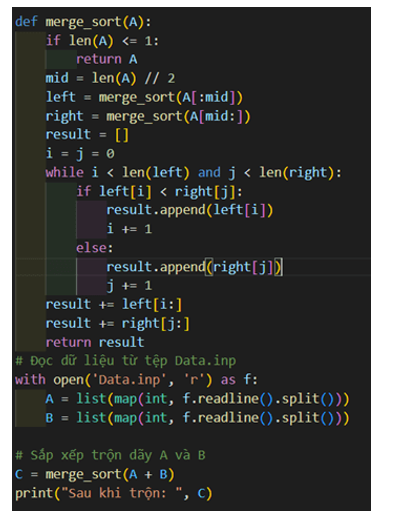Click 'result.append(left[i])' statement
The width and height of the screenshot is (395, 514).
(x=190, y=210)
